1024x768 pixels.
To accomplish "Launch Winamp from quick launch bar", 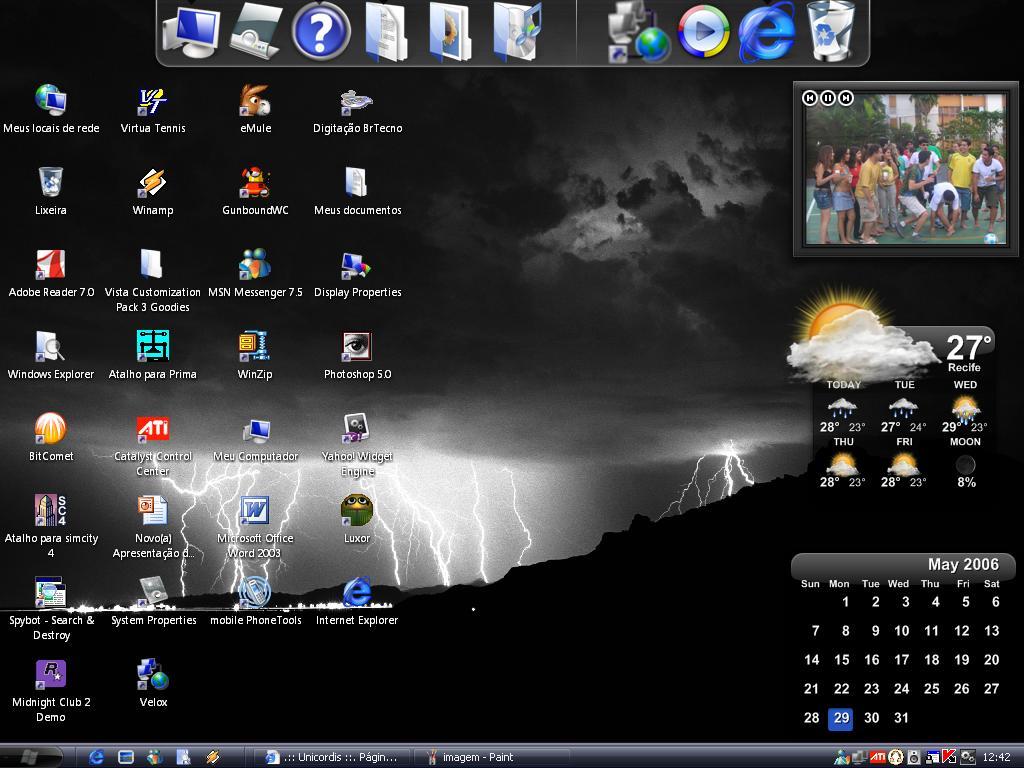I will point(212,757).
